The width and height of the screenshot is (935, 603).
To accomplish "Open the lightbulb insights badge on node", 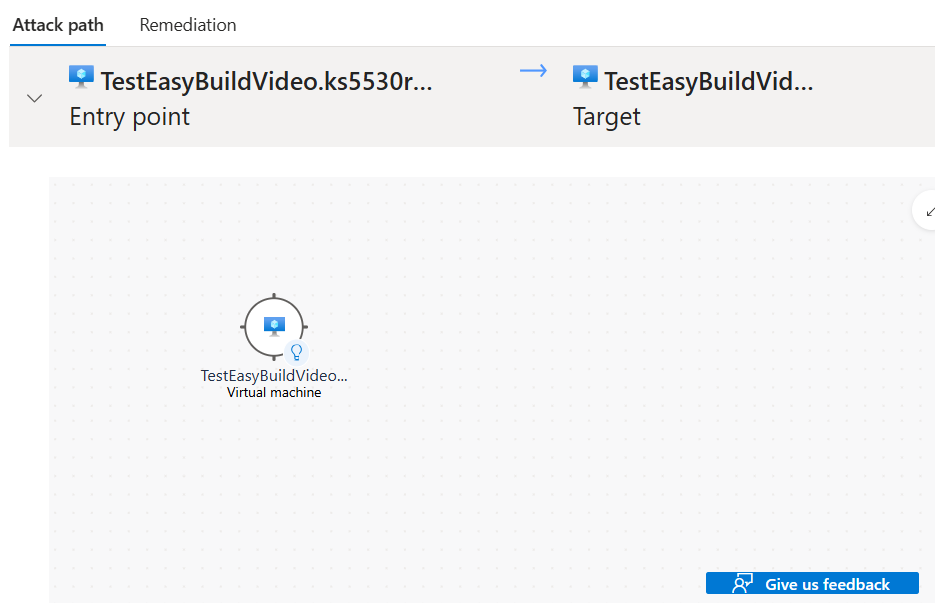I will click(x=296, y=352).
